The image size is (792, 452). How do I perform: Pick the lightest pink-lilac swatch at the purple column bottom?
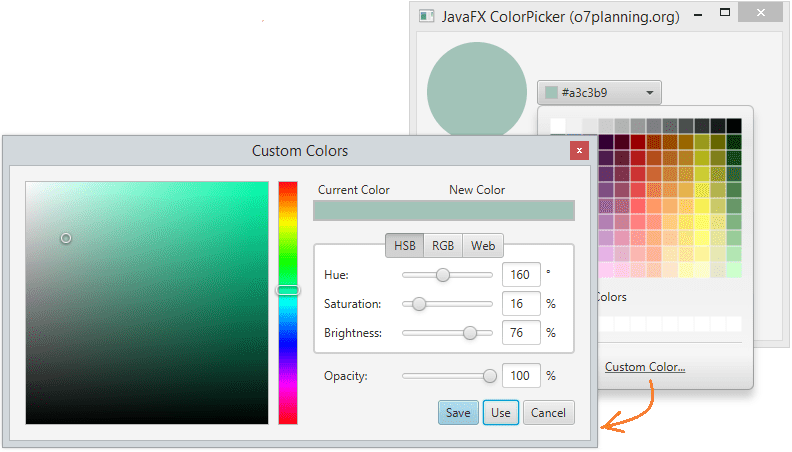[606, 270]
